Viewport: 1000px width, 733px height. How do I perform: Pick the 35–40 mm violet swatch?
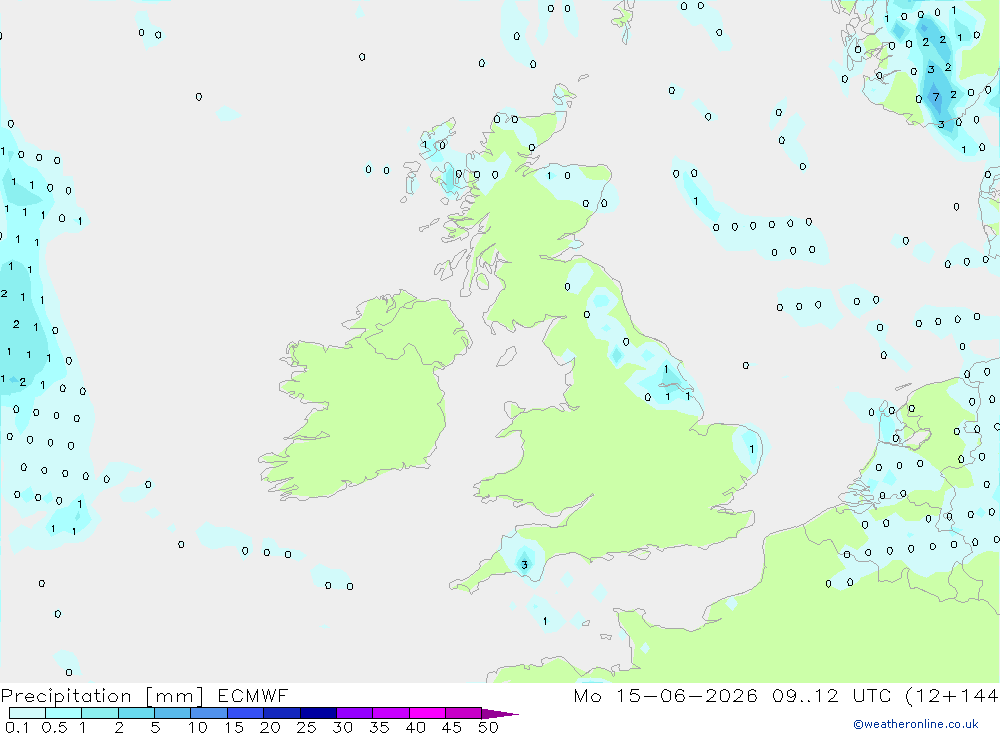pos(390,713)
